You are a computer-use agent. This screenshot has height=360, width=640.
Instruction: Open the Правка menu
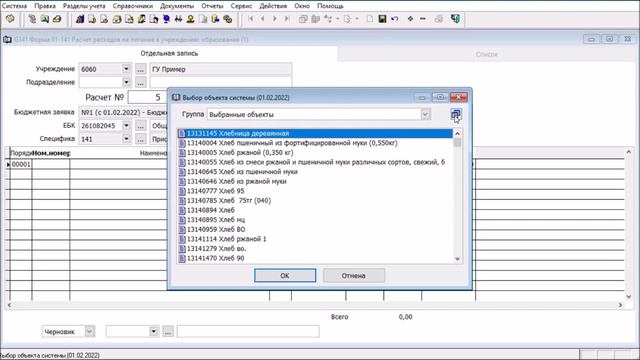(45, 6)
